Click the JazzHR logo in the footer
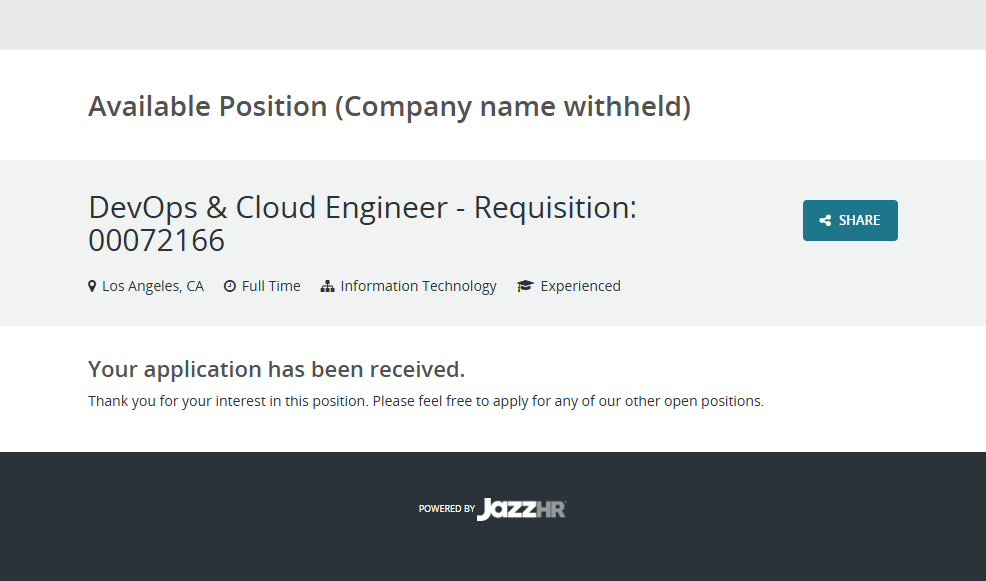Image resolution: width=986 pixels, height=581 pixels. [522, 509]
